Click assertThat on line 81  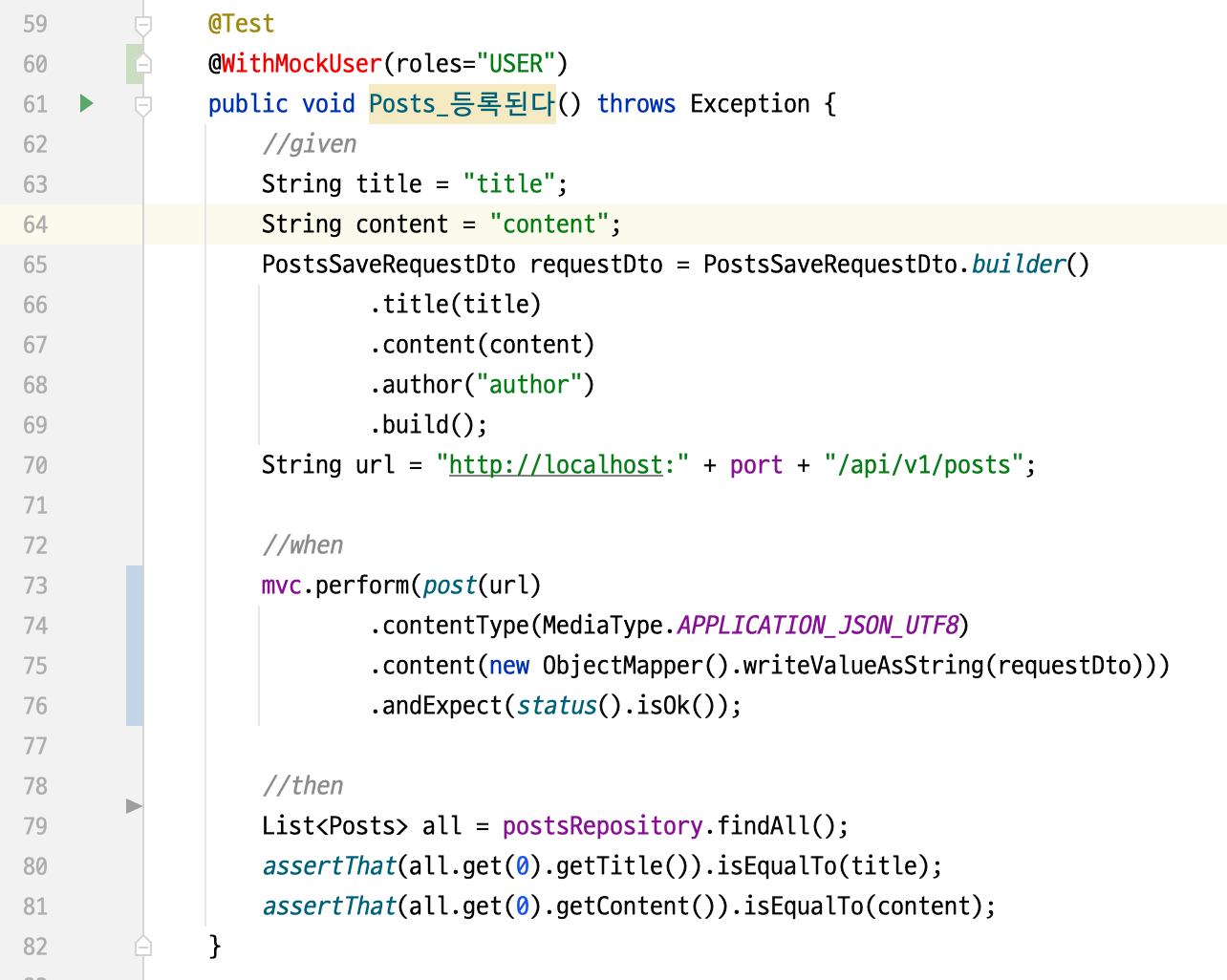pyautogui.click(x=329, y=906)
